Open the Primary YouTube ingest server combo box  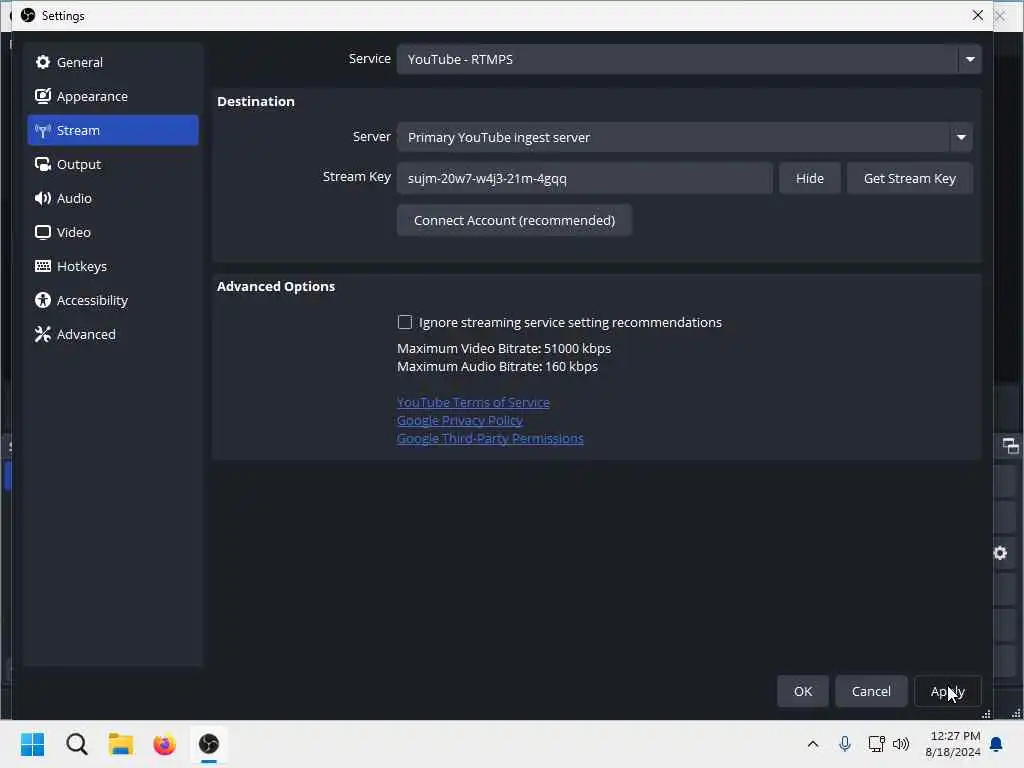coord(684,137)
